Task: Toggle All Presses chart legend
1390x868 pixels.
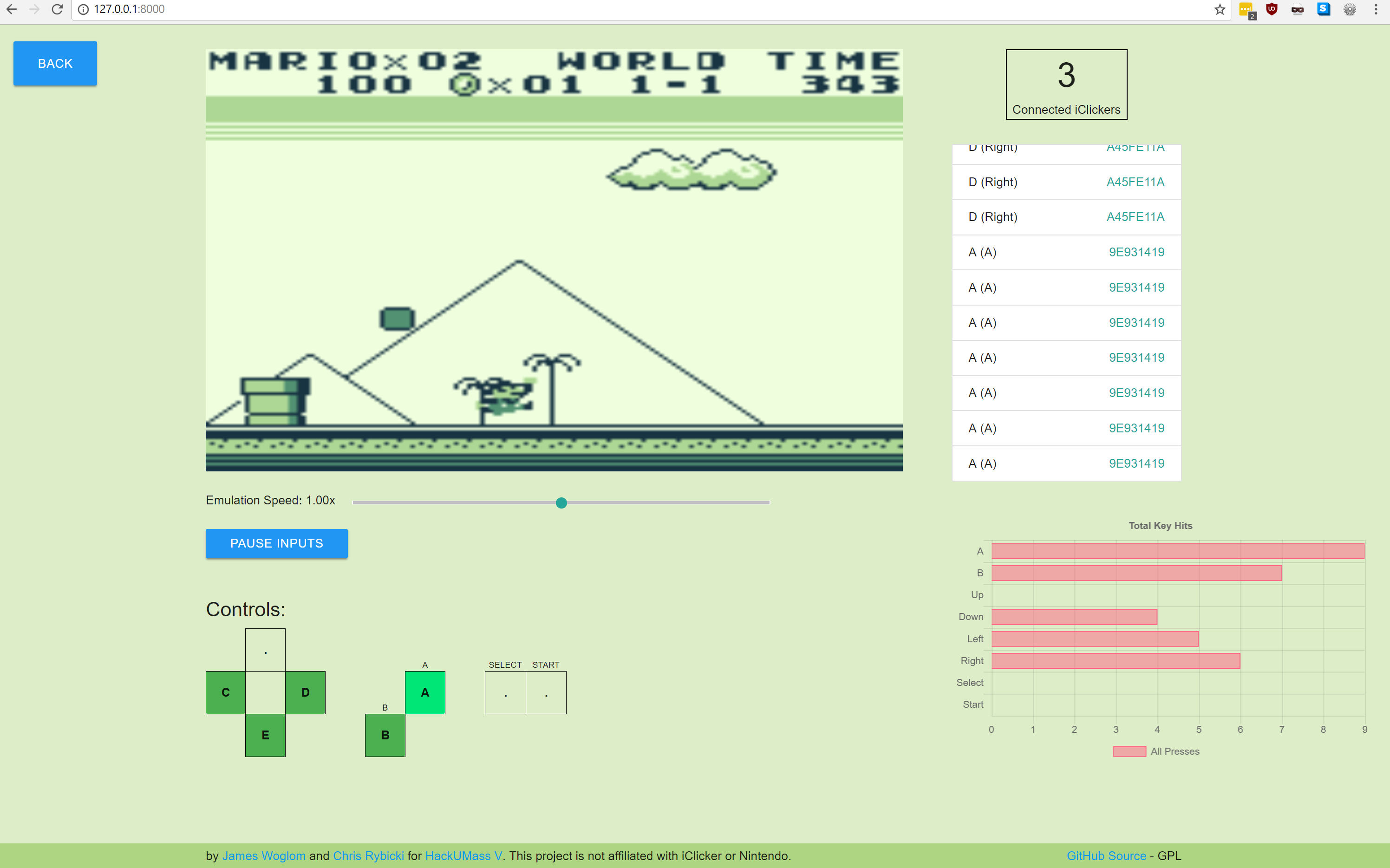Action: [1156, 751]
